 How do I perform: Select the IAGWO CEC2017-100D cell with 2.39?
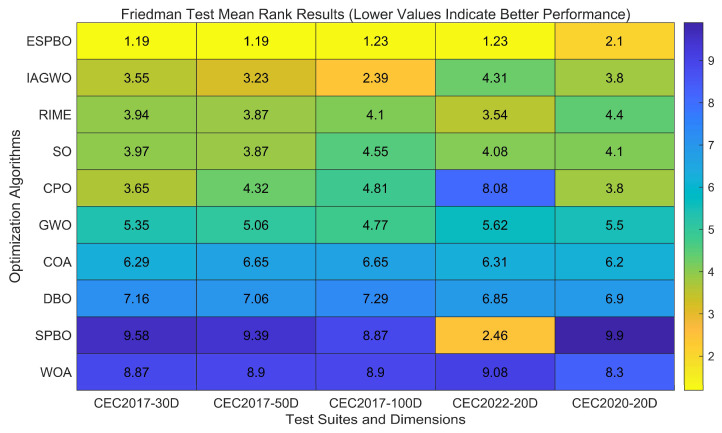pos(375,78)
